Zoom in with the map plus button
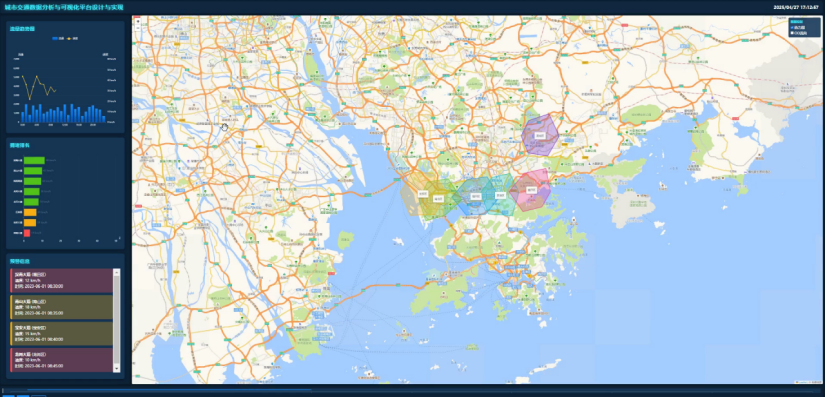 click(138, 22)
